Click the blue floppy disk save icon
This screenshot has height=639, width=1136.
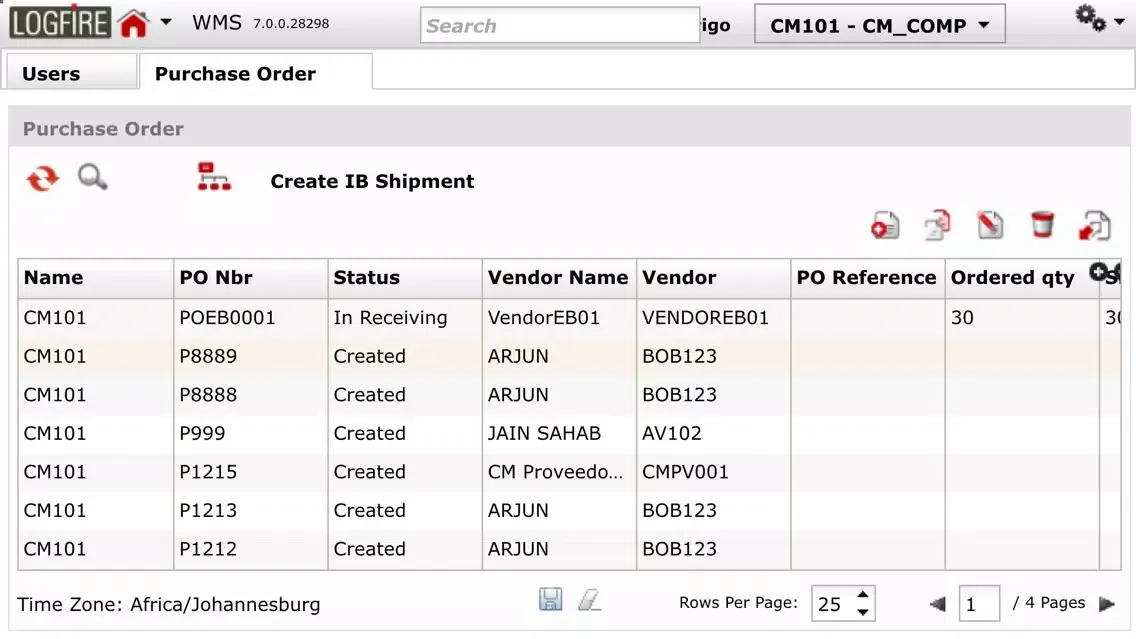coord(550,600)
